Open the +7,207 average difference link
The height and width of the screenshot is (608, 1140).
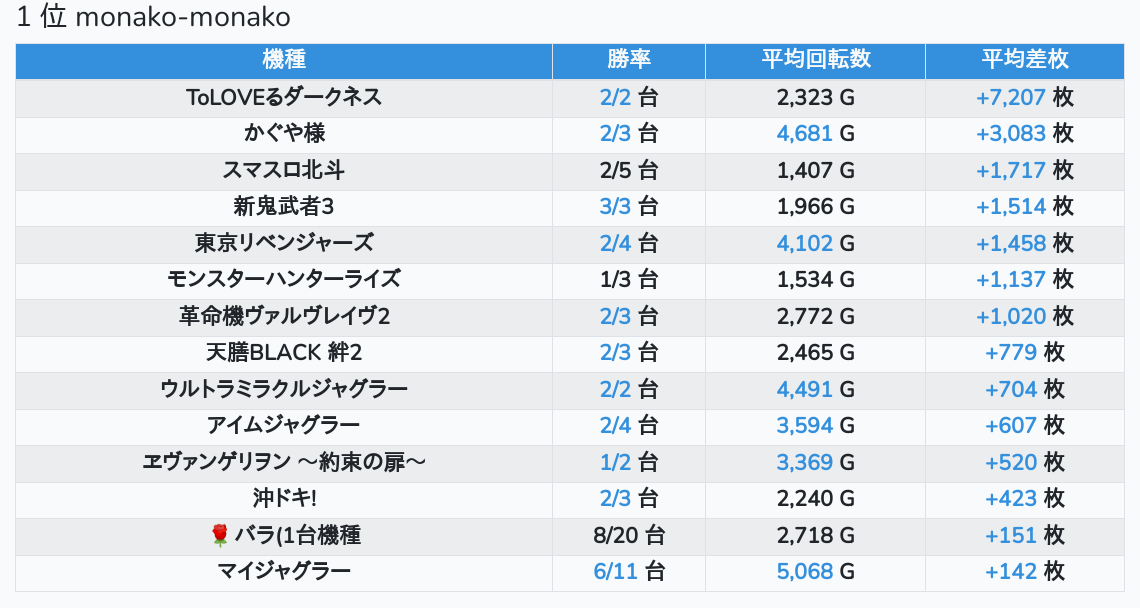1010,97
